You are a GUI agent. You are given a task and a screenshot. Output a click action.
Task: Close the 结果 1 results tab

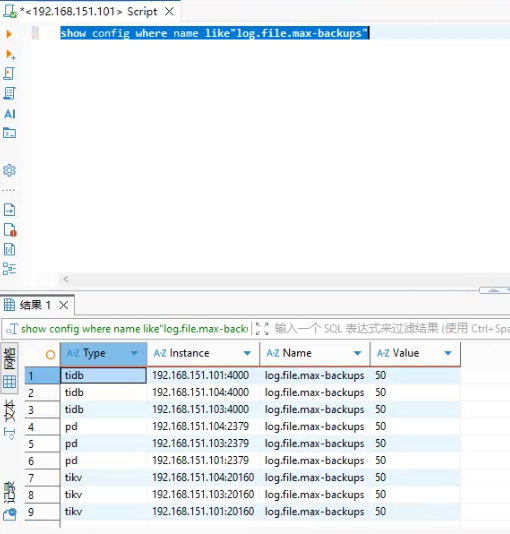pyautogui.click(x=64, y=305)
